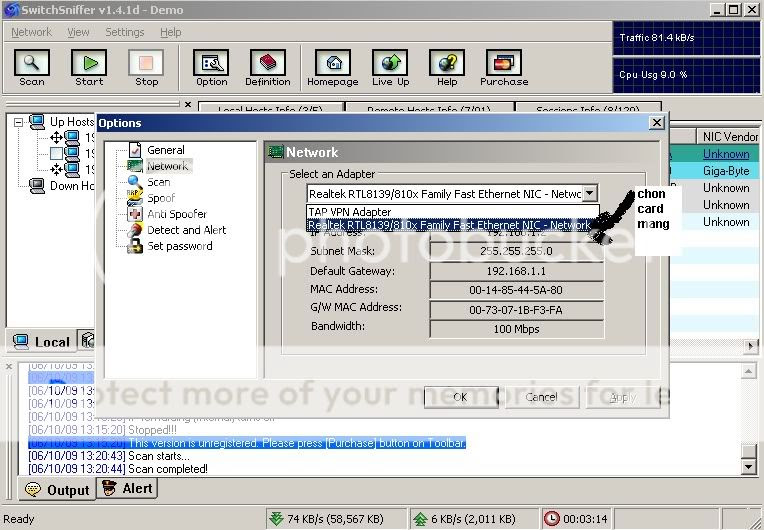Choose TAP VPN Adapter from list
Image resolution: width=764 pixels, height=530 pixels.
(453, 212)
